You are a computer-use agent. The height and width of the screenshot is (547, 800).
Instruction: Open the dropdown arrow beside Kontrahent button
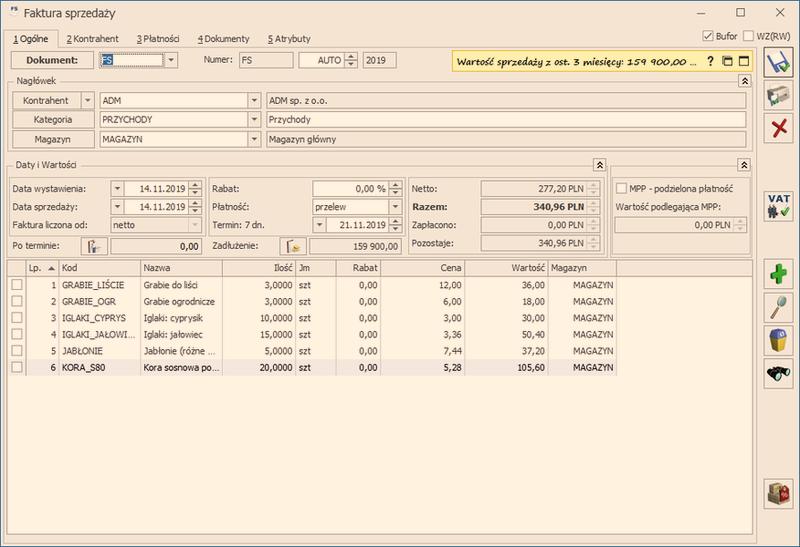pyautogui.click(x=88, y=101)
